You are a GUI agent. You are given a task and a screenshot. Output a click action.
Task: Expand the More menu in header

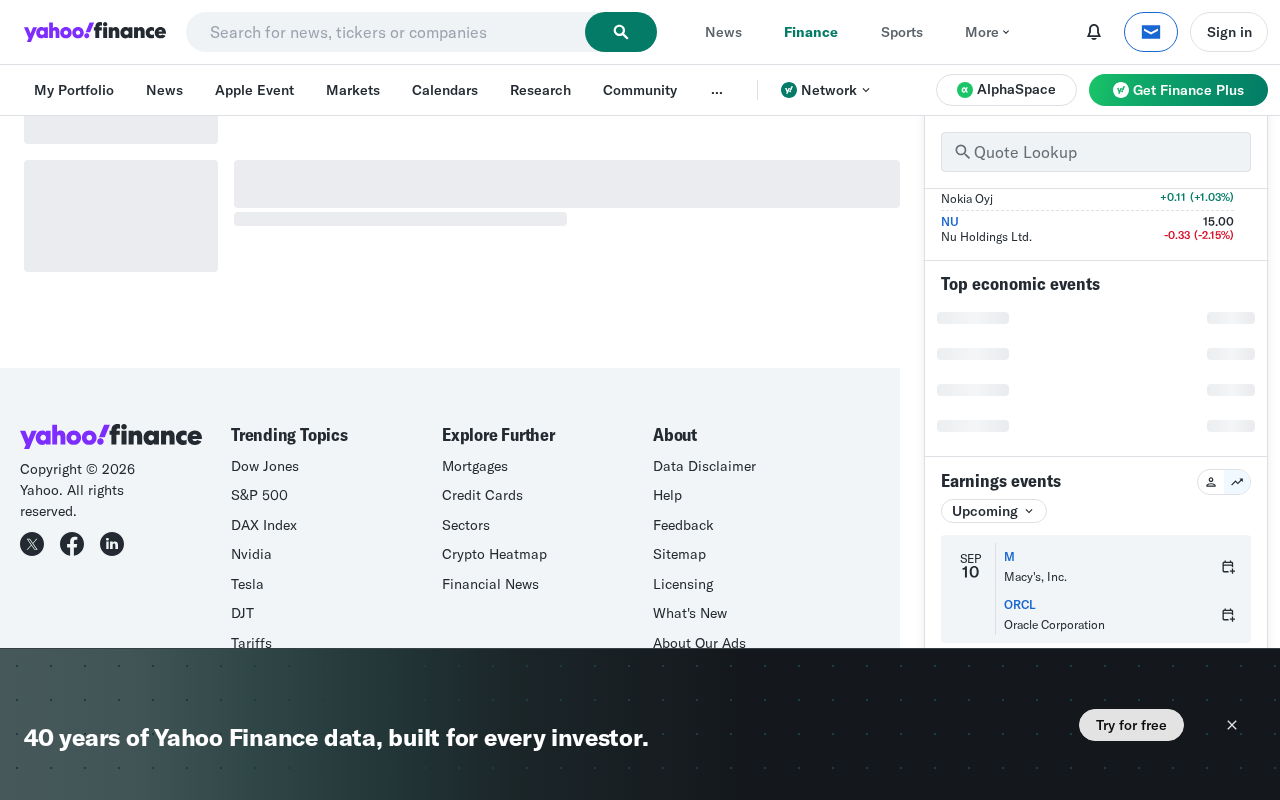pos(987,32)
